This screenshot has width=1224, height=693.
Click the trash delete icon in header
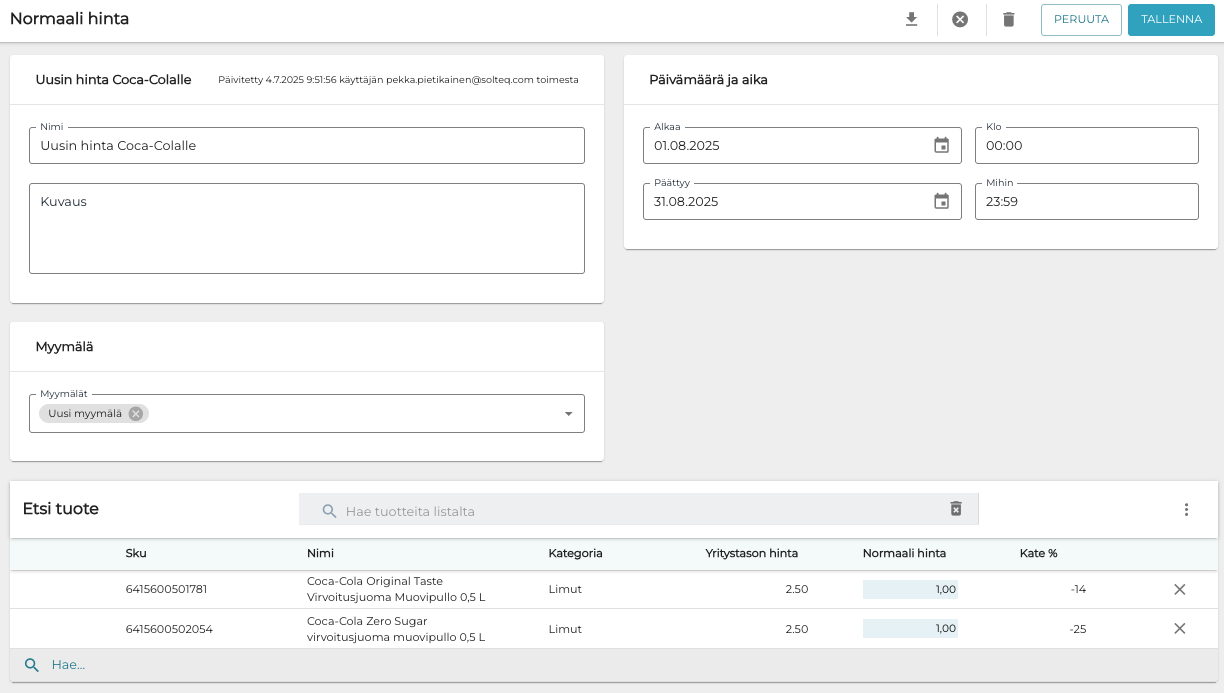[1008, 20]
